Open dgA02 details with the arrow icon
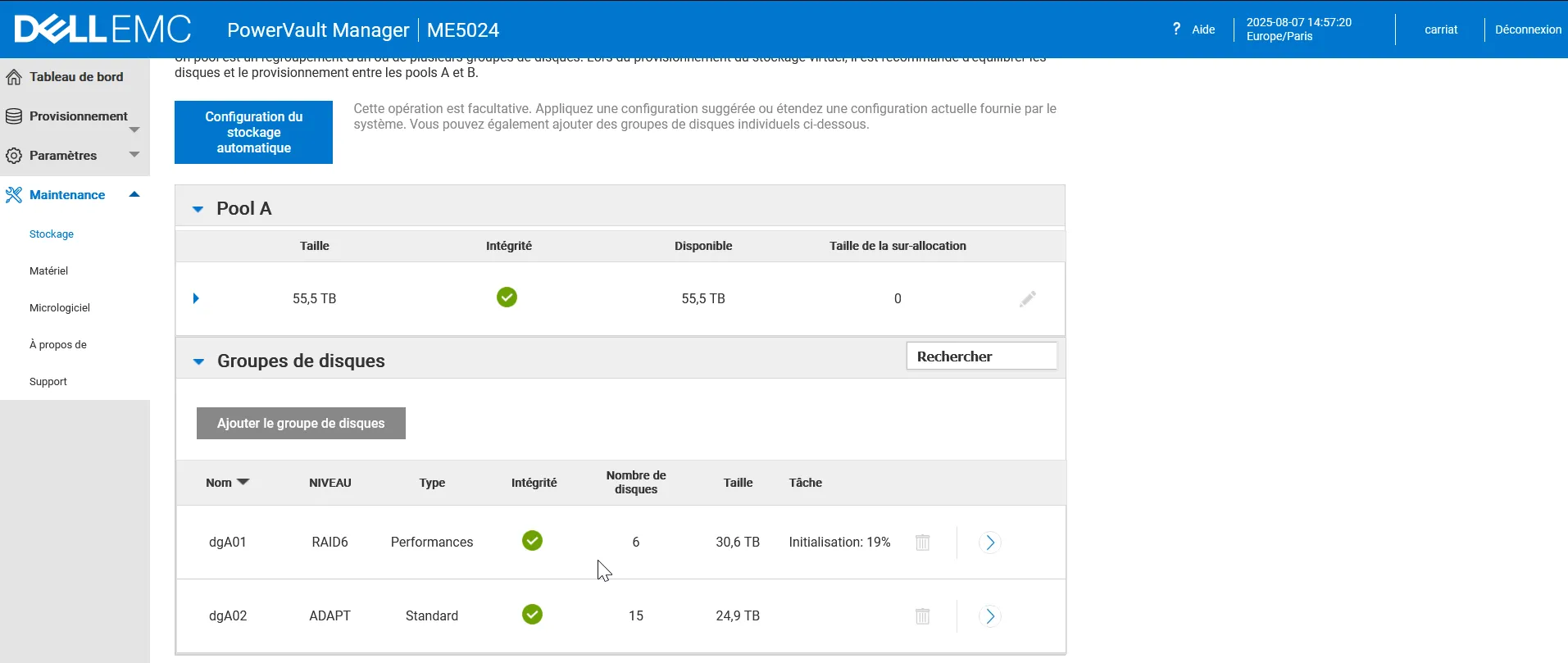Viewport: 1568px width, 663px height. pyautogui.click(x=989, y=616)
